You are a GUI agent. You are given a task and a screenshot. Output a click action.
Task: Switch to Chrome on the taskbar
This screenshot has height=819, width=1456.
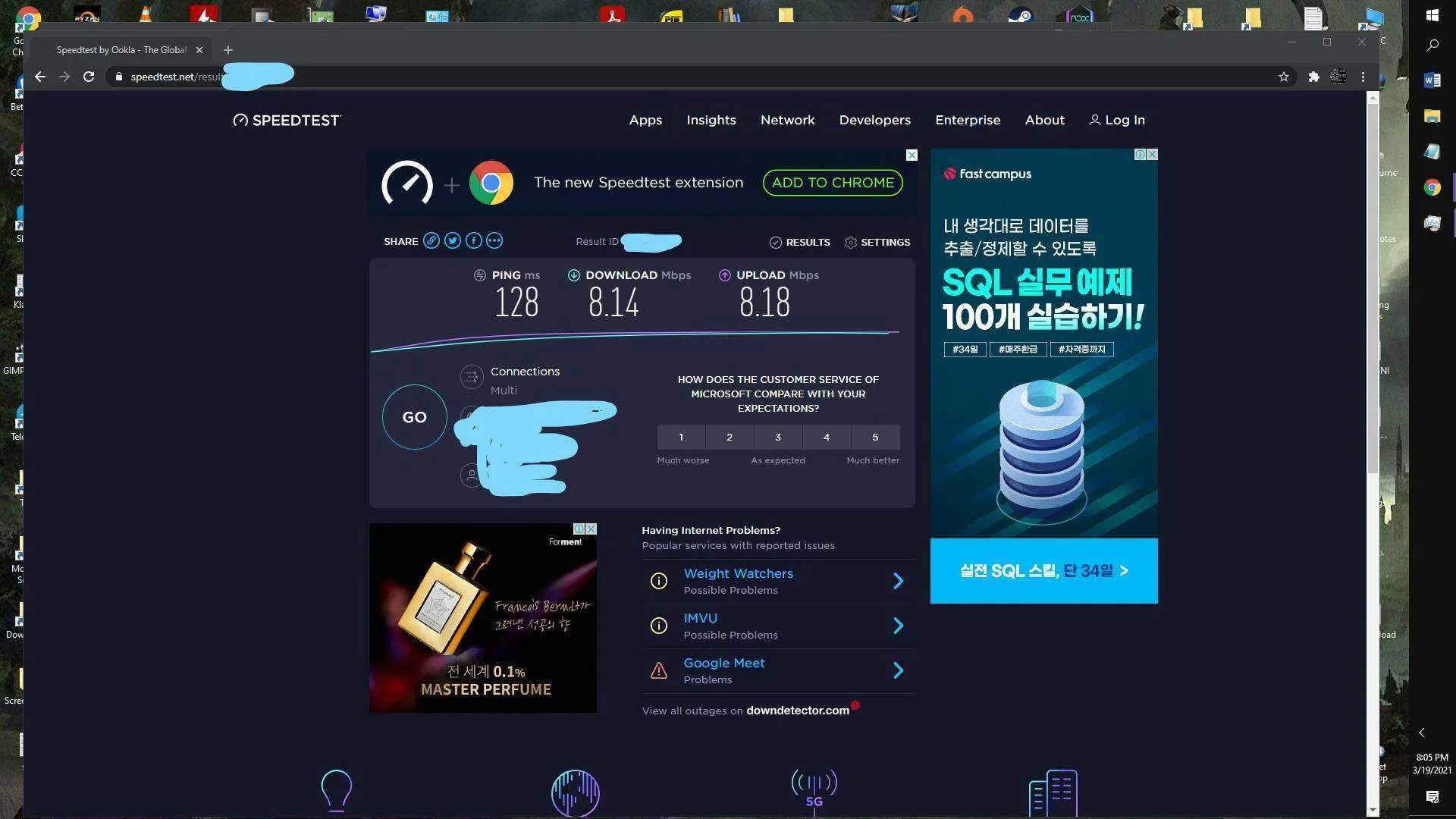(1432, 187)
